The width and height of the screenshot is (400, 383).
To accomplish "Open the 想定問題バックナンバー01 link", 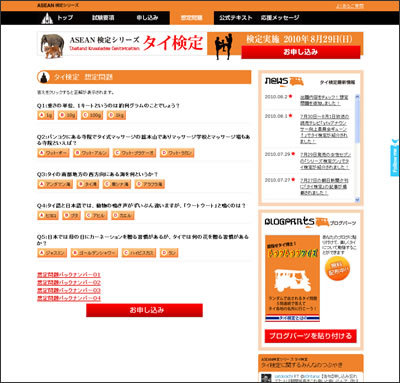I will click(69, 275).
